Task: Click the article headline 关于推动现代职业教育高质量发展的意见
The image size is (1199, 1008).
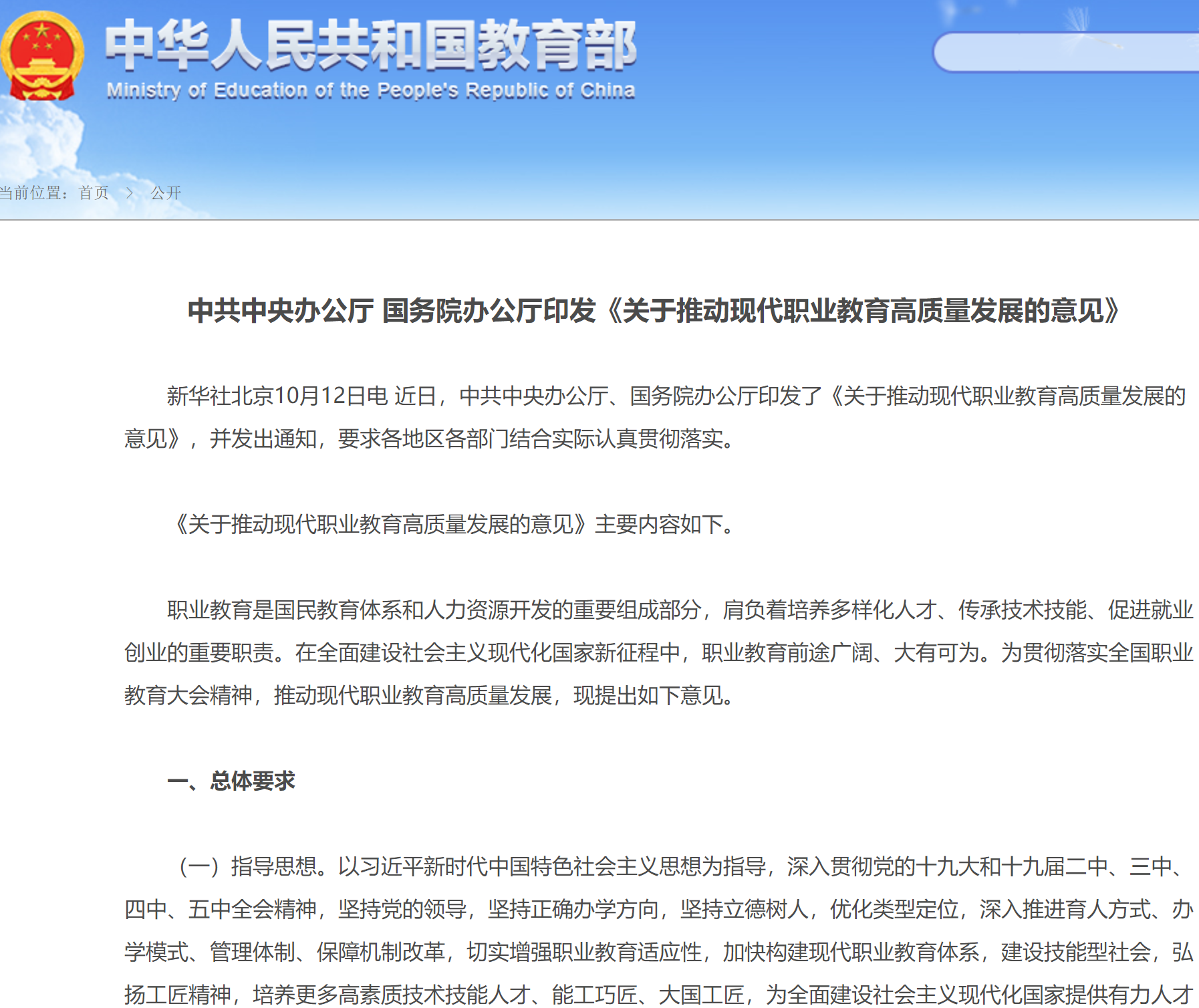Action: [x=654, y=311]
